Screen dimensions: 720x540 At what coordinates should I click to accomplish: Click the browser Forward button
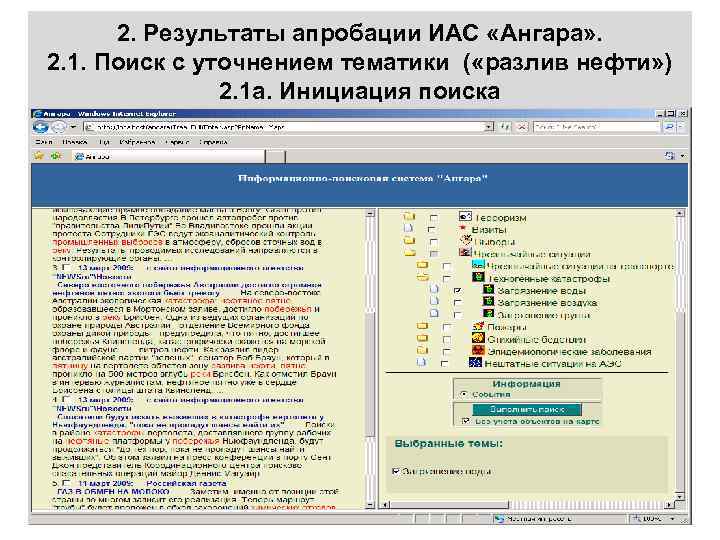coord(58,127)
